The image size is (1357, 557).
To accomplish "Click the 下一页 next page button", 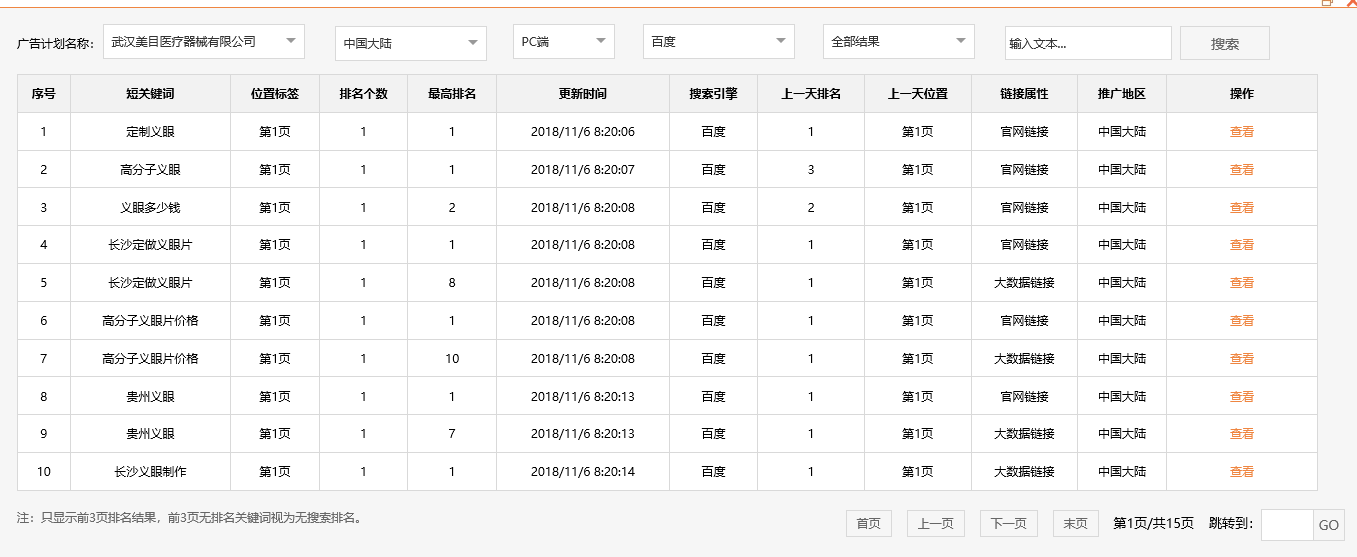I will coord(1008,523).
